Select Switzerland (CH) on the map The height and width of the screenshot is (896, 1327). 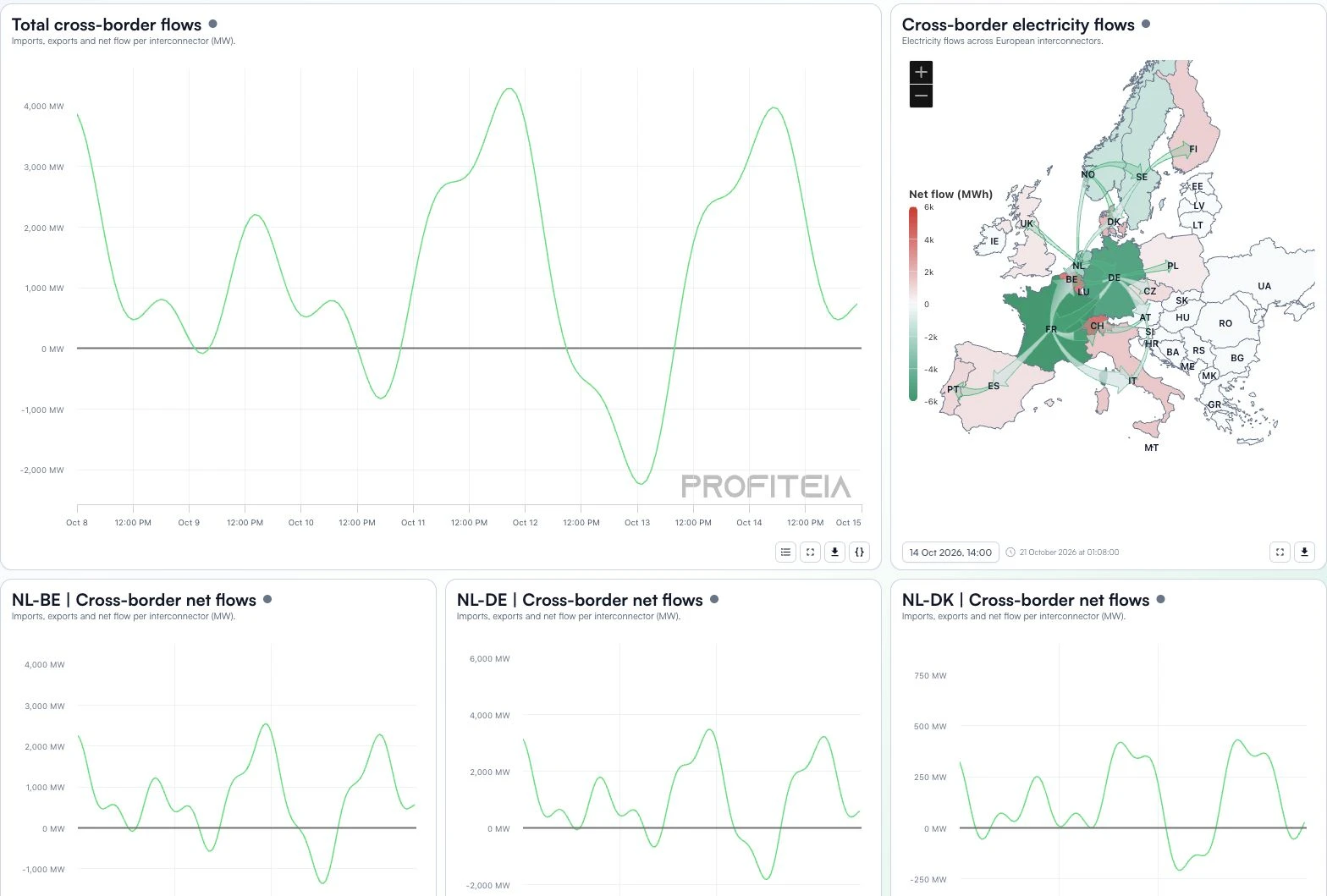1097,326
